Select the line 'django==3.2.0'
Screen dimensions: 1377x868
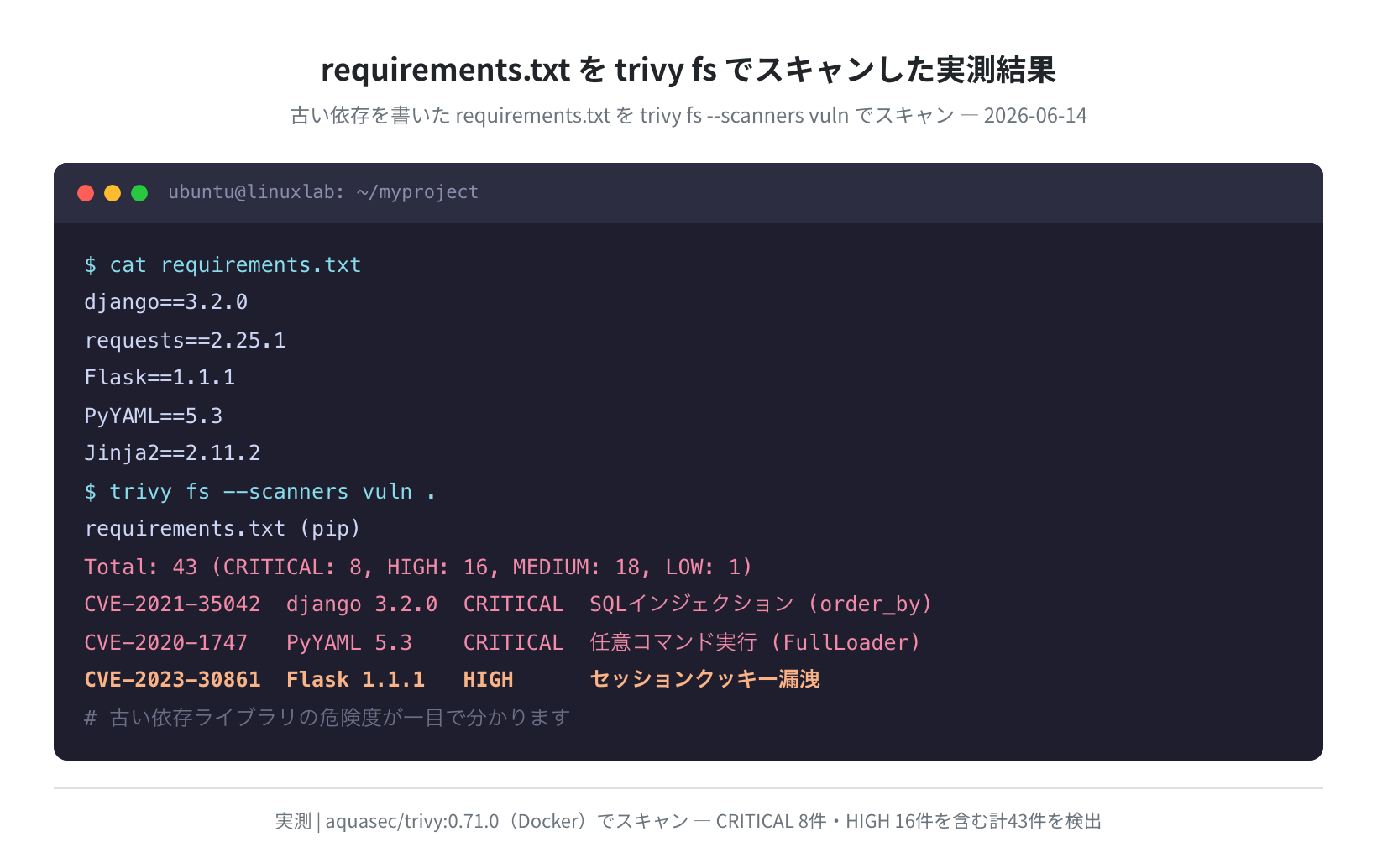[166, 302]
